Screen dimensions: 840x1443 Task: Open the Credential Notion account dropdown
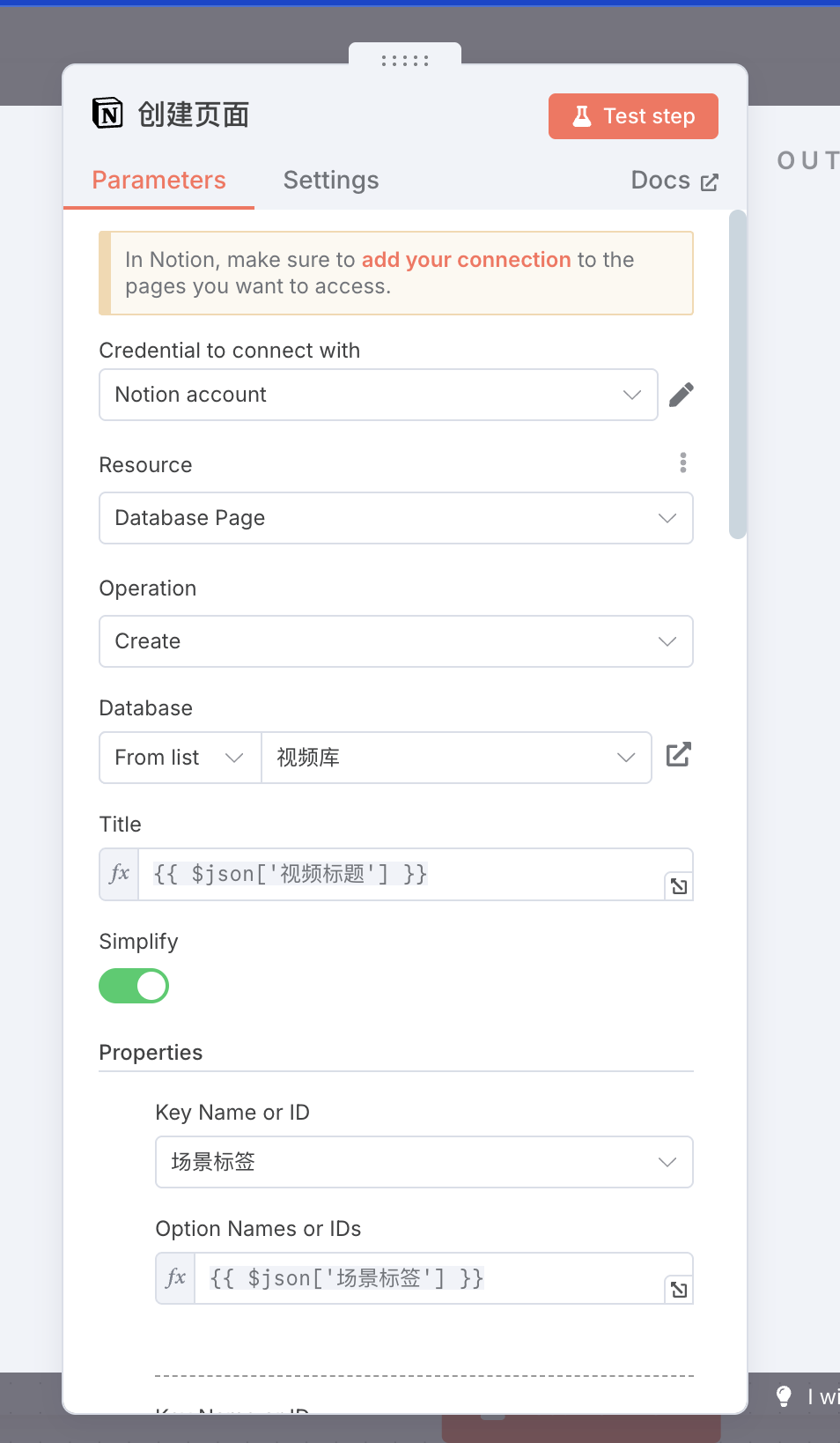(379, 395)
